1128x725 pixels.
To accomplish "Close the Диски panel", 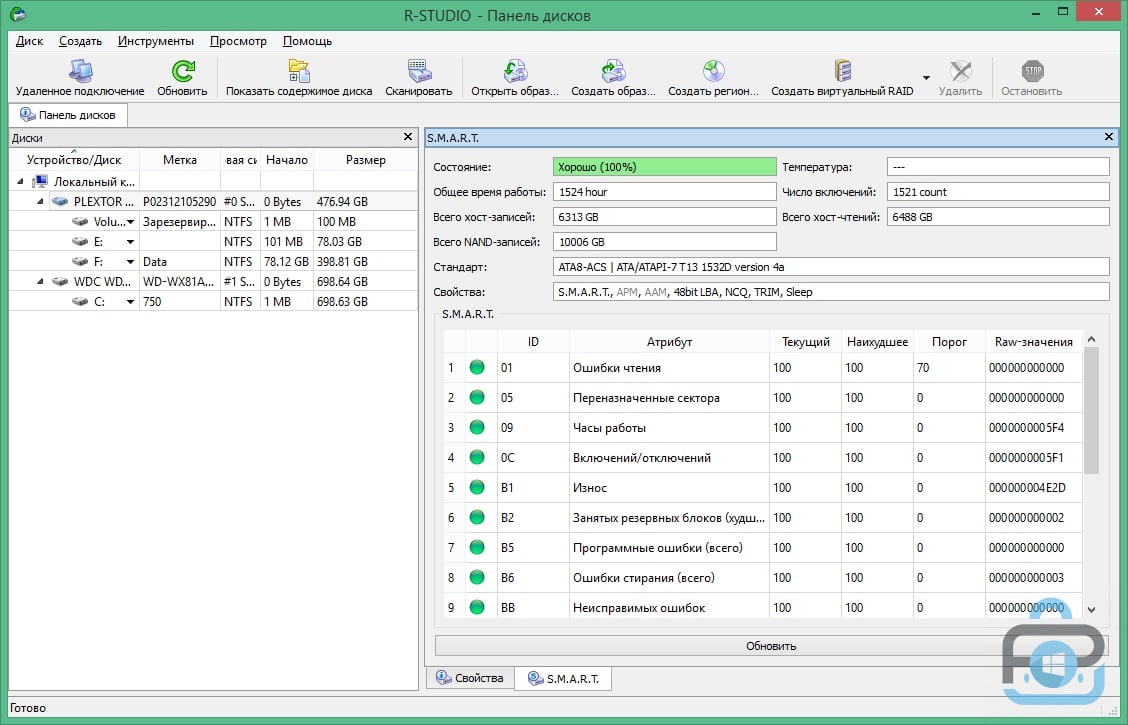I will [x=408, y=137].
